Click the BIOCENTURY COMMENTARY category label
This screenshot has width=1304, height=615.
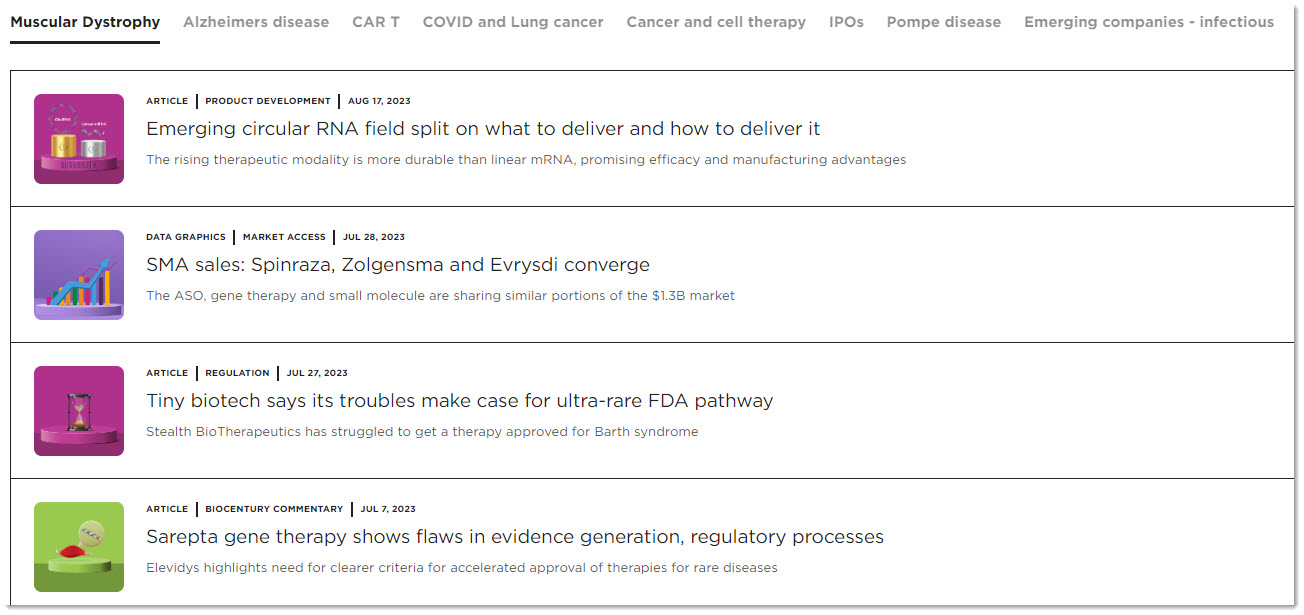click(x=274, y=509)
